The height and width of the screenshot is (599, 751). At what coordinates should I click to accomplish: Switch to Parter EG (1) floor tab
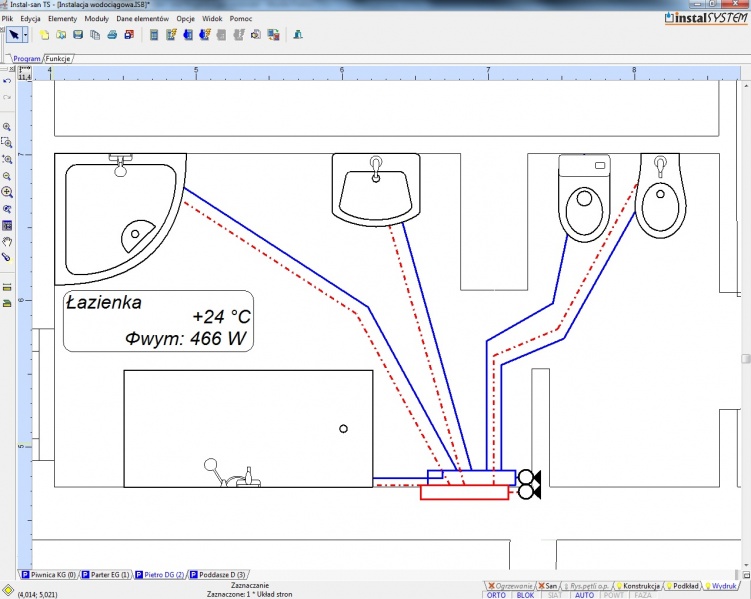[x=106, y=575]
